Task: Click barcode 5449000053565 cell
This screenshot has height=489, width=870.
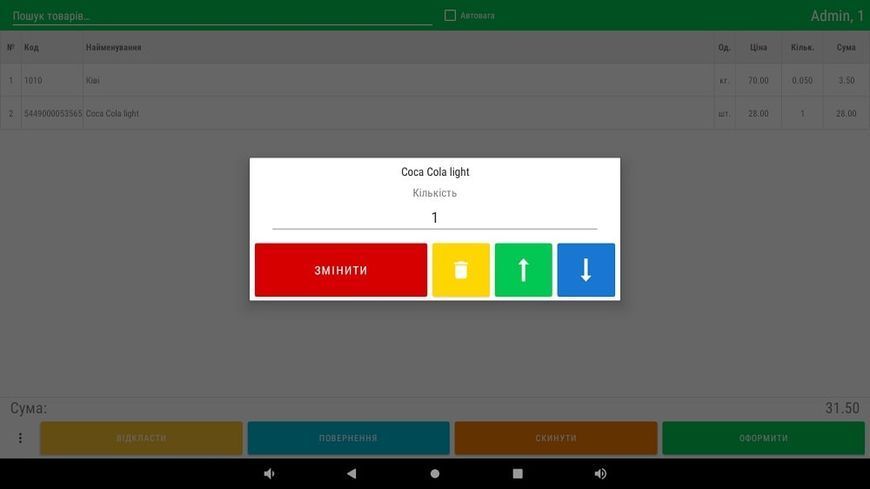Action: 52,113
